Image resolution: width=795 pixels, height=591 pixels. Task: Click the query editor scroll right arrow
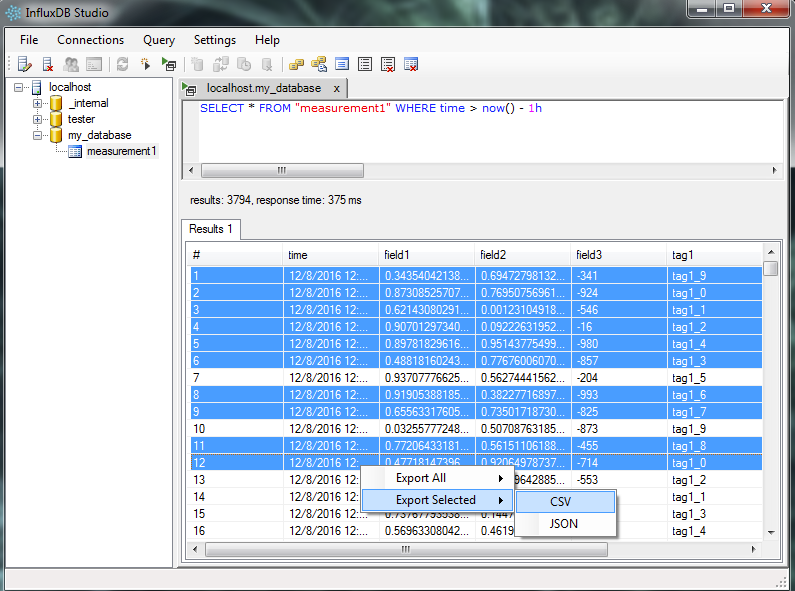[774, 170]
